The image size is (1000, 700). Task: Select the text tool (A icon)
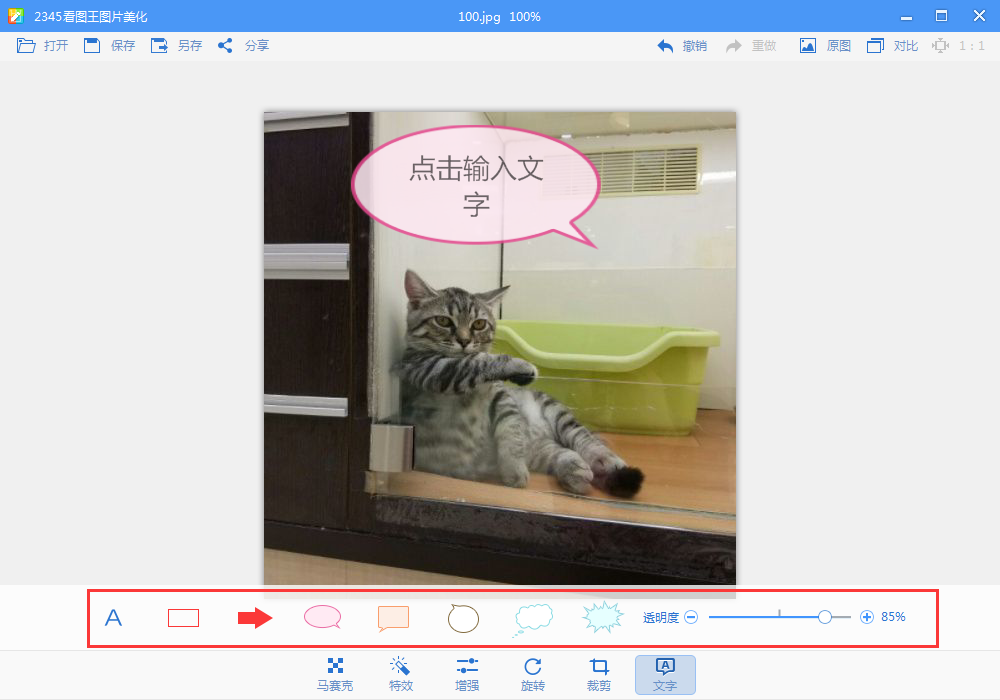click(113, 617)
